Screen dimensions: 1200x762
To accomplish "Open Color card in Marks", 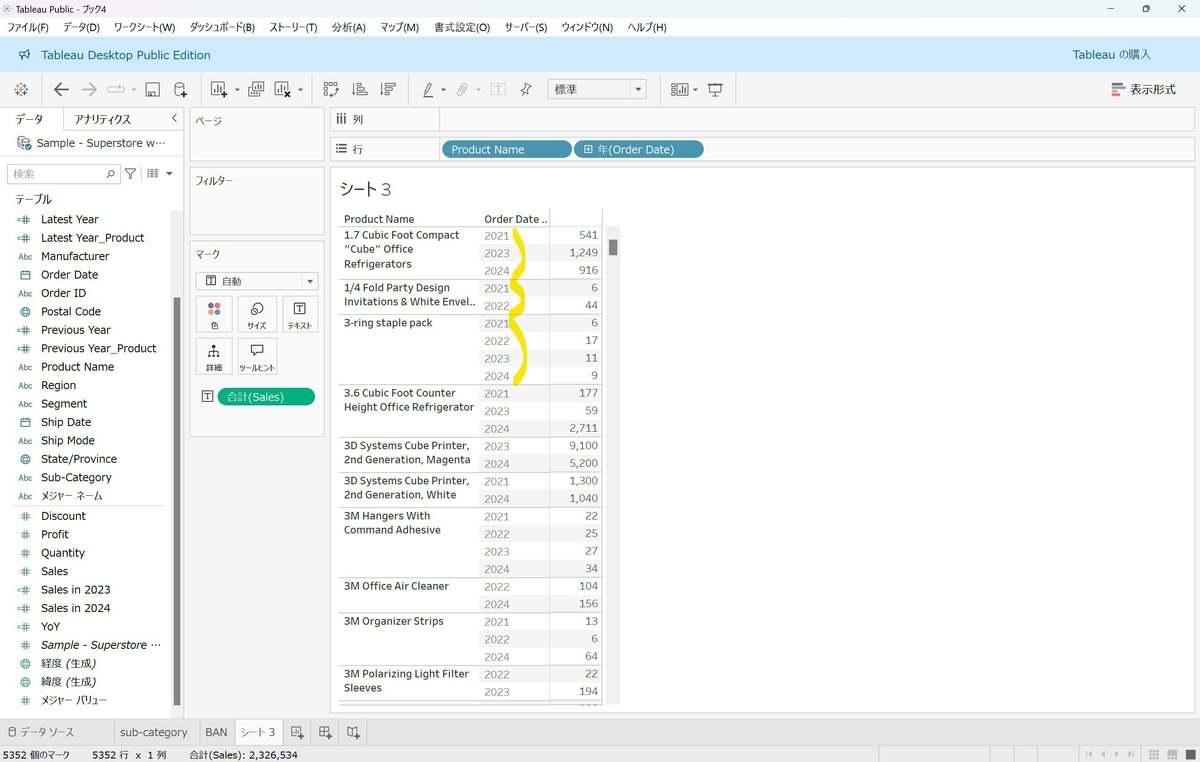I will coord(214,314).
